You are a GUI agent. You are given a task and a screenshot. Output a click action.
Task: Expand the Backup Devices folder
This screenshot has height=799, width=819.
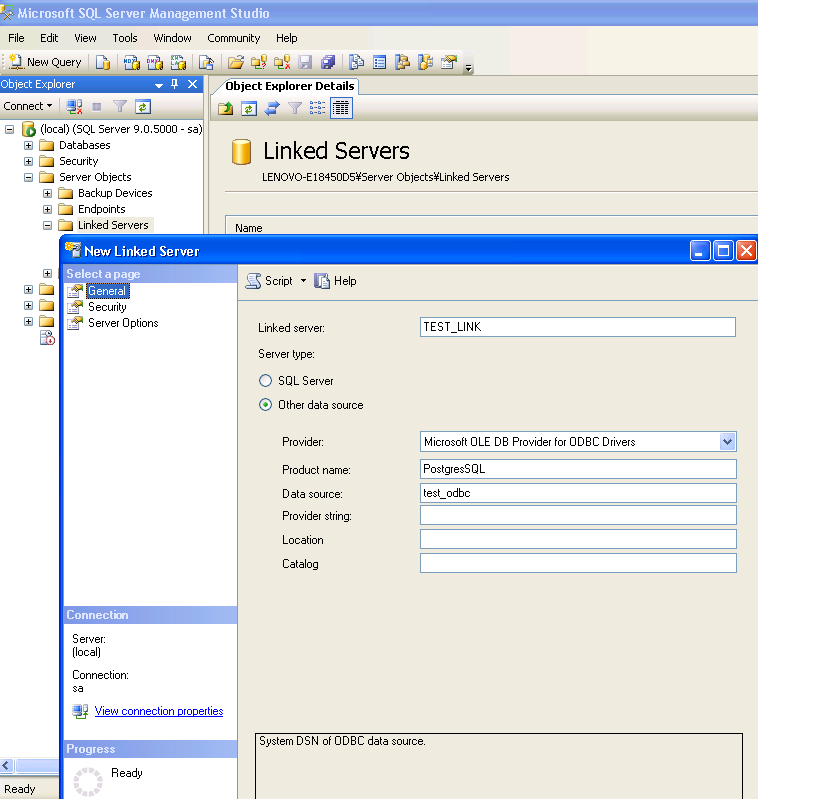click(48, 194)
